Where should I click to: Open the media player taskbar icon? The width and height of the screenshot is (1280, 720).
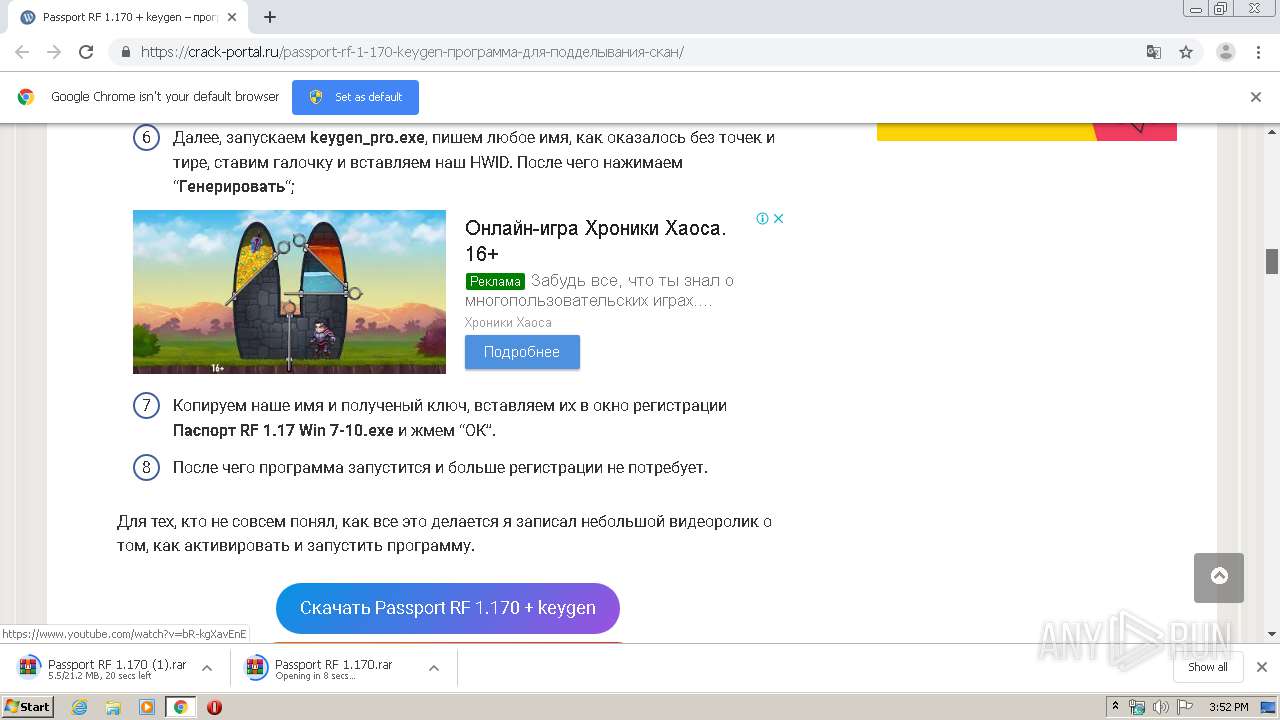point(147,707)
